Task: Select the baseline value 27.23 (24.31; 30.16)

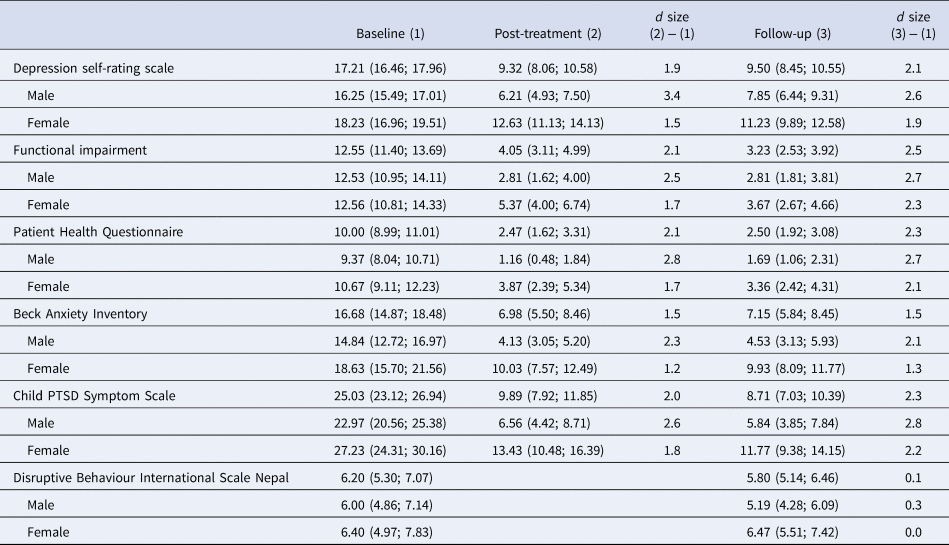Action: [x=390, y=451]
